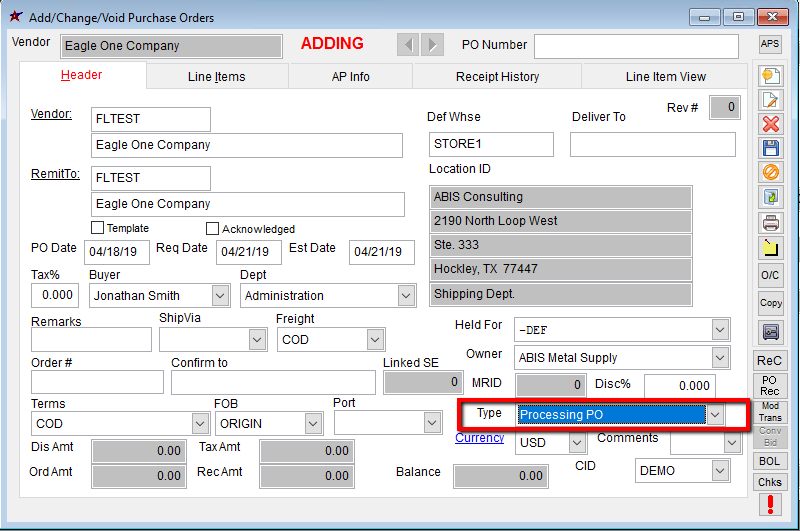Click the pencil edit document icon

tap(770, 99)
